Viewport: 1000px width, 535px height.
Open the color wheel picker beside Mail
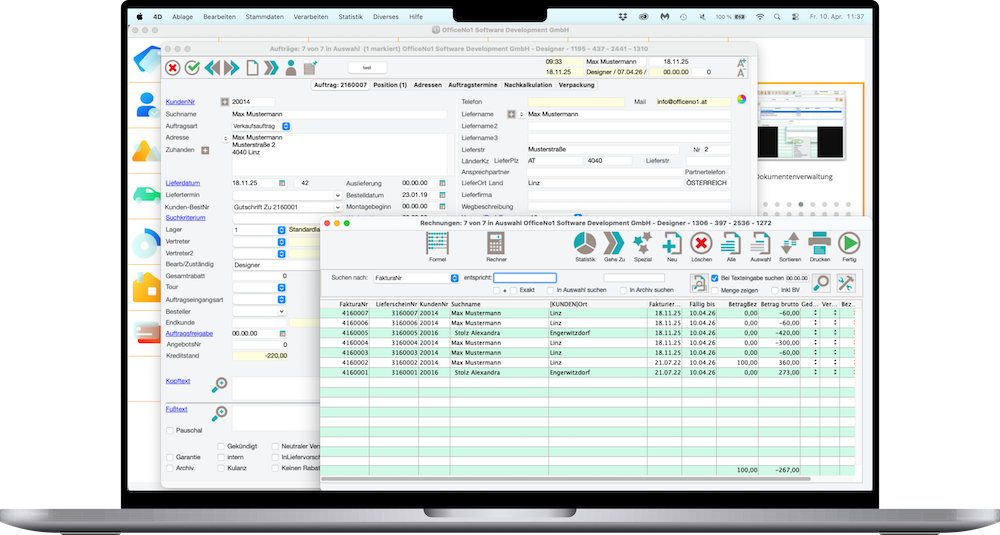(x=741, y=99)
